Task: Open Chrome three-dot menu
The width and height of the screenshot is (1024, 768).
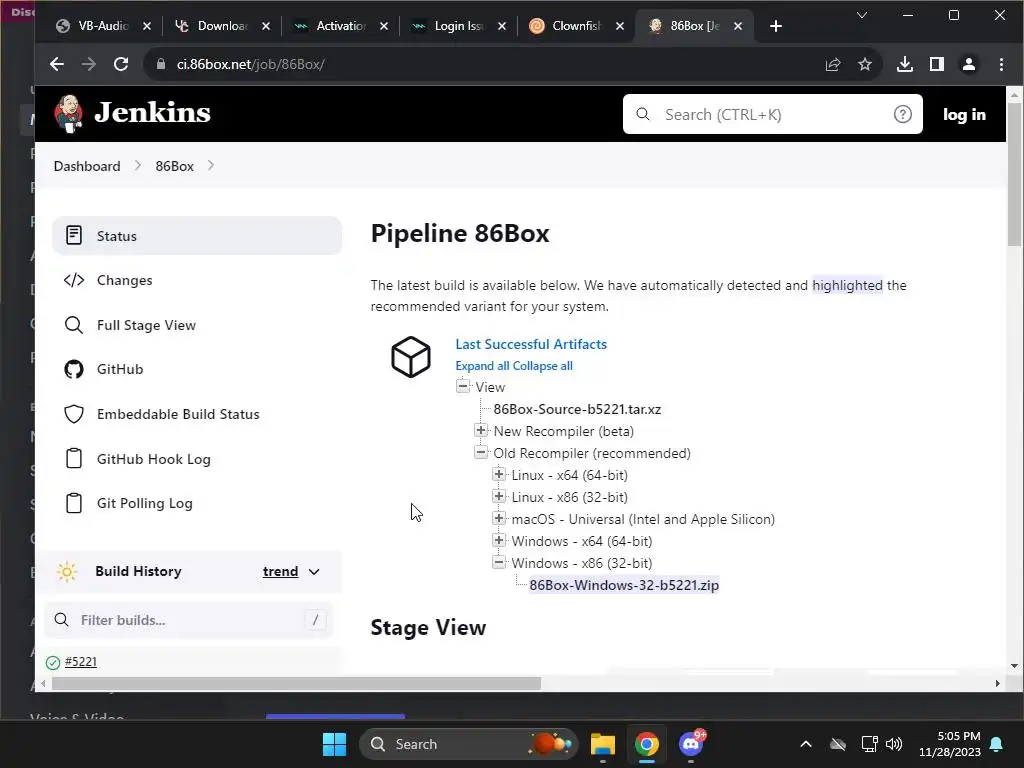Action: click(x=1001, y=64)
